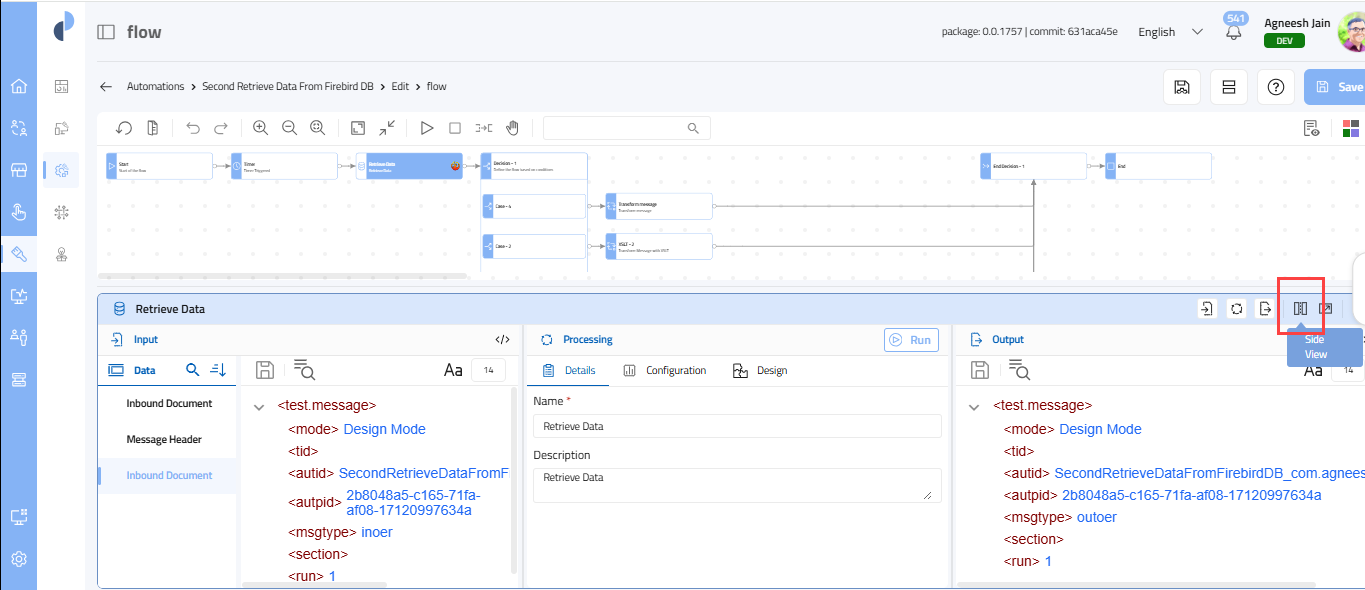Click the zoom in magnifier icon
The width and height of the screenshot is (1365, 590).
[260, 128]
